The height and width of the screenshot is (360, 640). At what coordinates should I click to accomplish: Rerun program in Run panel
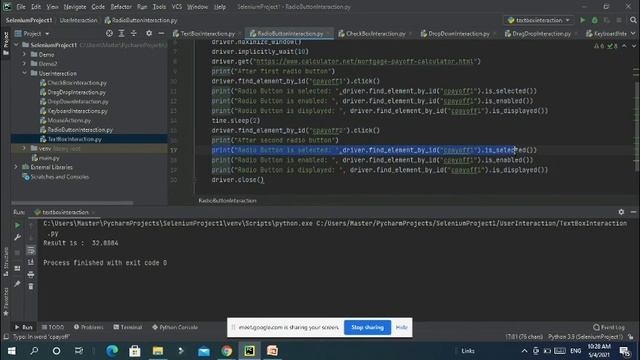coord(18,225)
